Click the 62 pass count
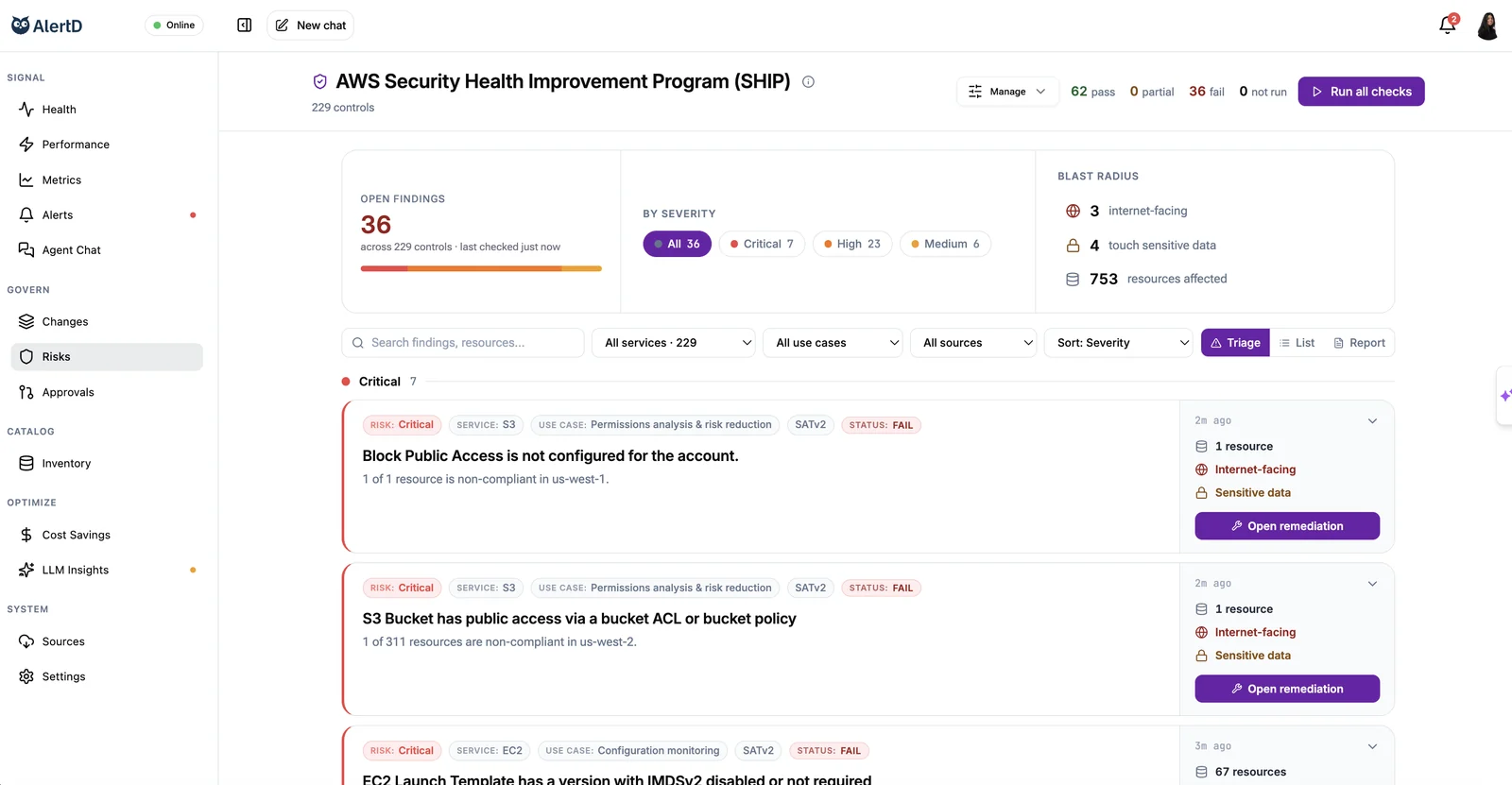This screenshot has height=785, width=1512. (x=1092, y=92)
